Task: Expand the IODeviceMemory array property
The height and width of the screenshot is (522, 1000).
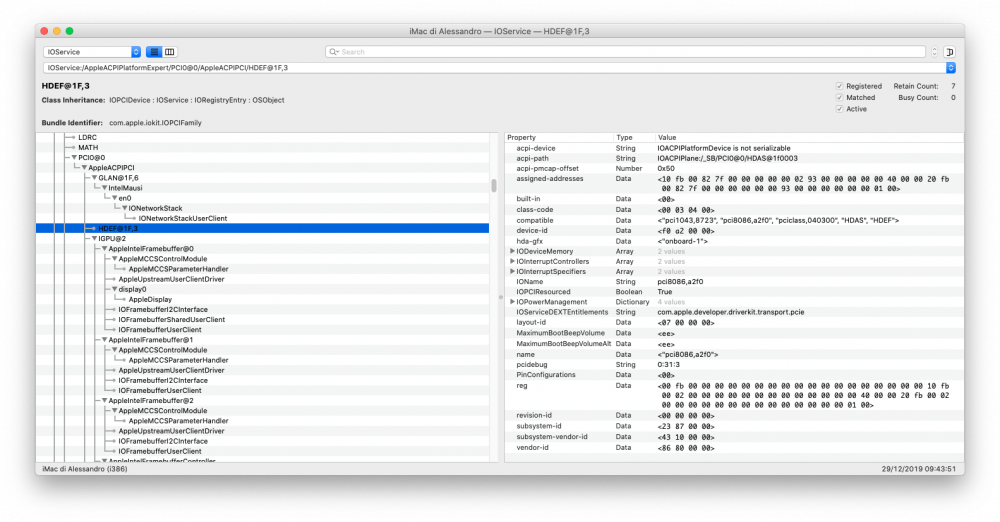Action: click(x=512, y=251)
